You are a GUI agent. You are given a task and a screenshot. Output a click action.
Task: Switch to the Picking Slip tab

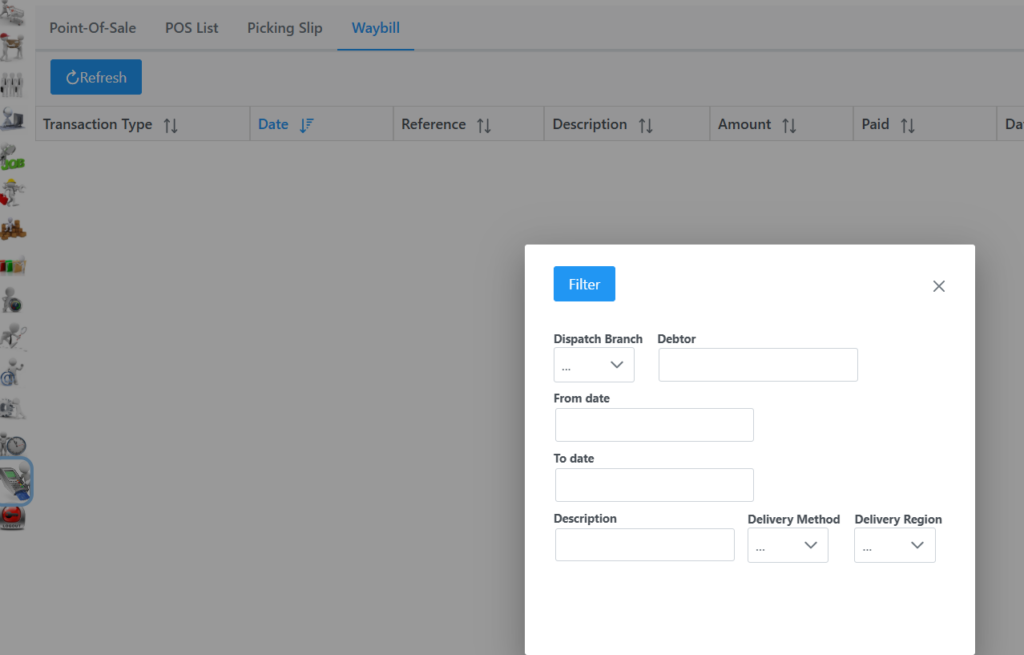point(285,28)
